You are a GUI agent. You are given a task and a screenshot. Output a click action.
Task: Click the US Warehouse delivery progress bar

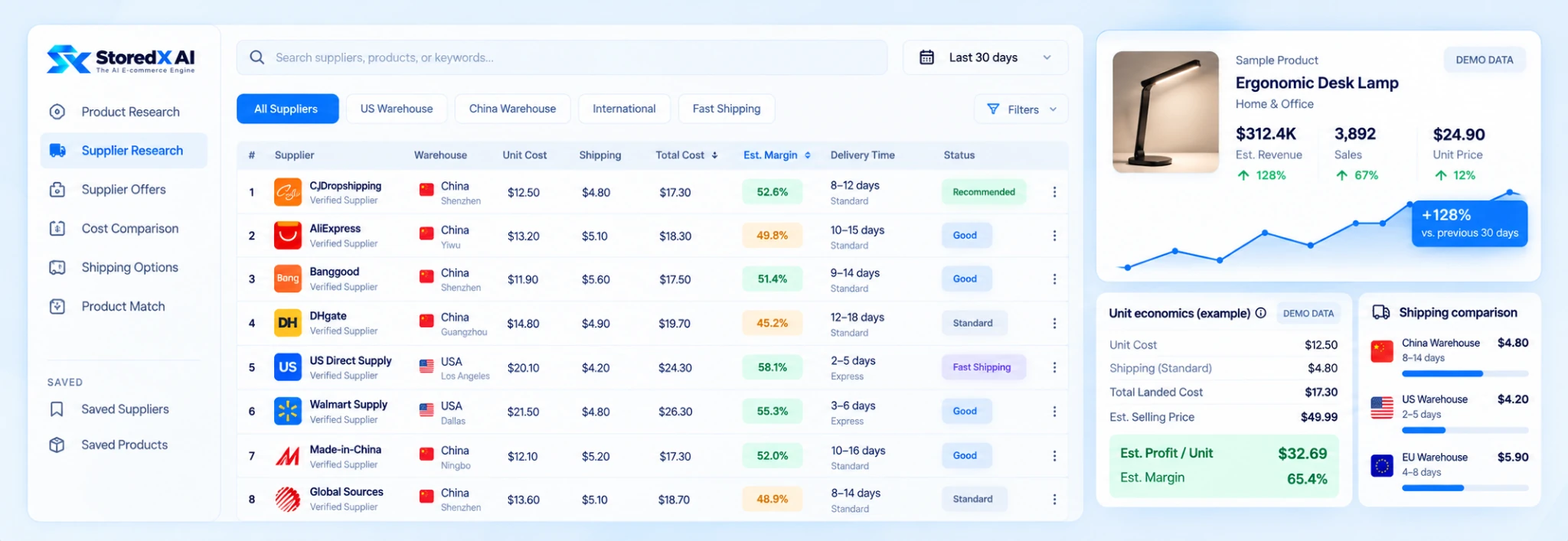(1465, 430)
